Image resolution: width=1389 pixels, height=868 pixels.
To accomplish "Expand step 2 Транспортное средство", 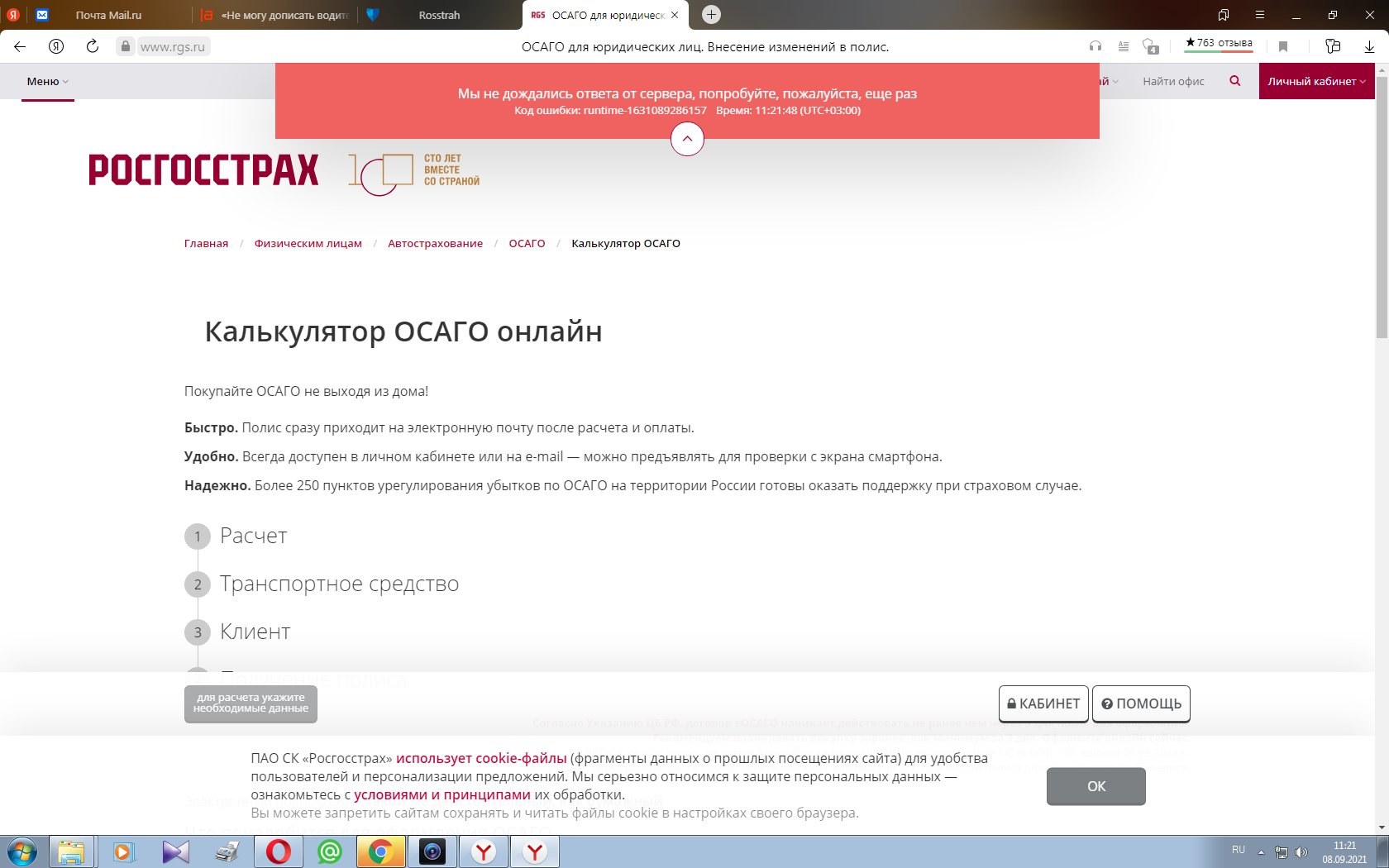I will tap(322, 584).
